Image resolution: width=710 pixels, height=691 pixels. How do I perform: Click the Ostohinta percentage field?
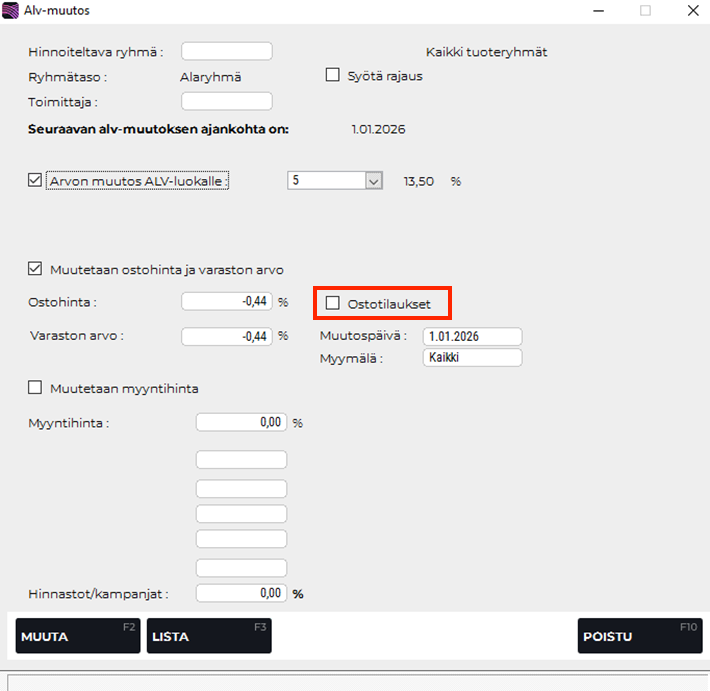(227, 301)
